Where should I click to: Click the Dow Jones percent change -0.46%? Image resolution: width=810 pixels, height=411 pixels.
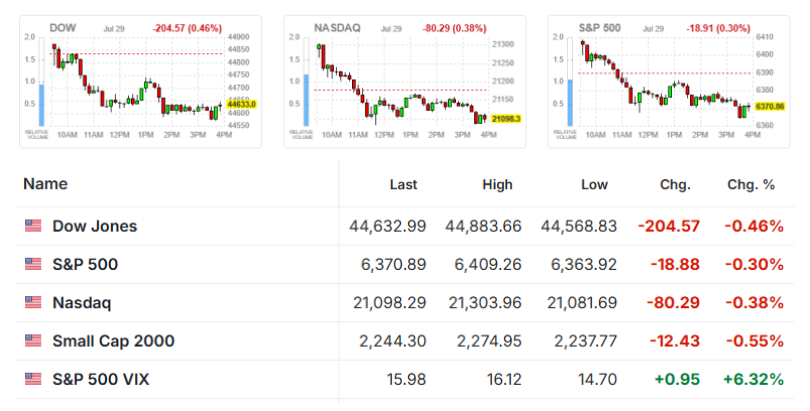pyautogui.click(x=754, y=226)
